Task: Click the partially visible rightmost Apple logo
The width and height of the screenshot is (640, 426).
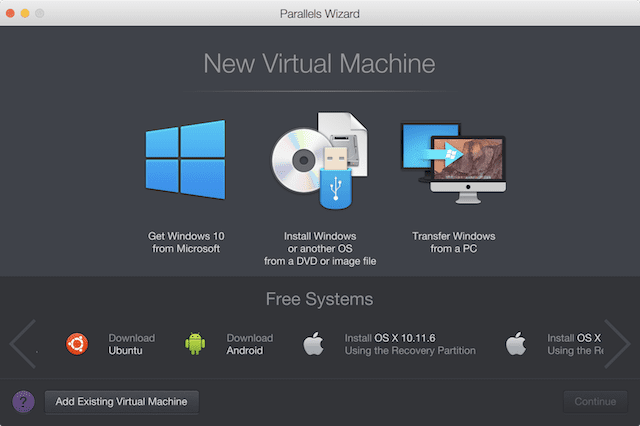Action: point(516,345)
